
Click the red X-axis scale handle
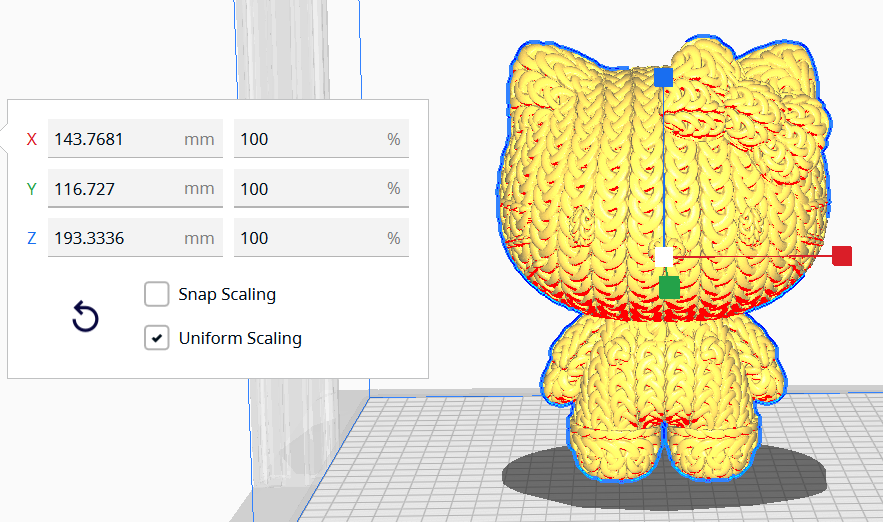pyautogui.click(x=842, y=256)
